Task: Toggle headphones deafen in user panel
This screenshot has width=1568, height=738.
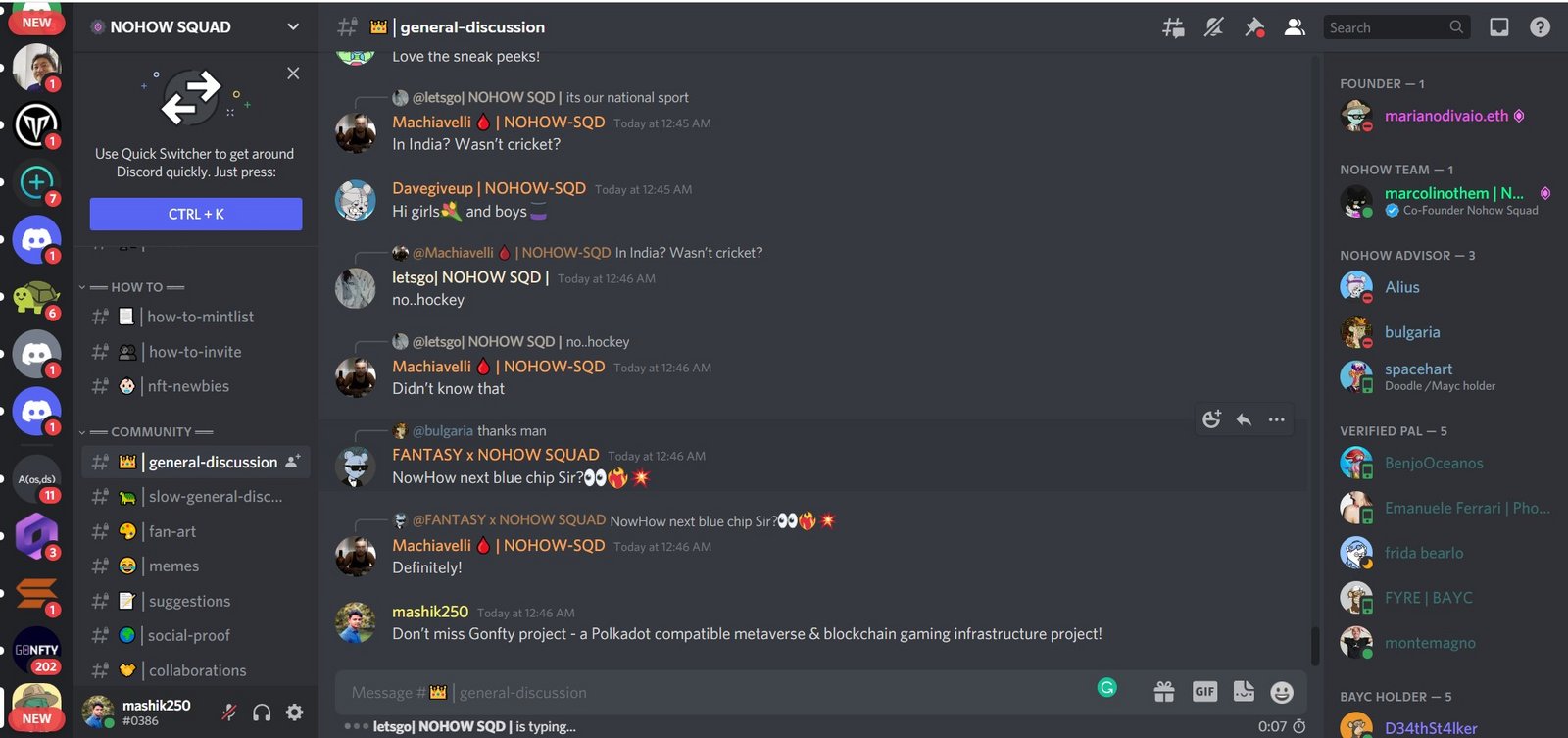Action: point(262,713)
